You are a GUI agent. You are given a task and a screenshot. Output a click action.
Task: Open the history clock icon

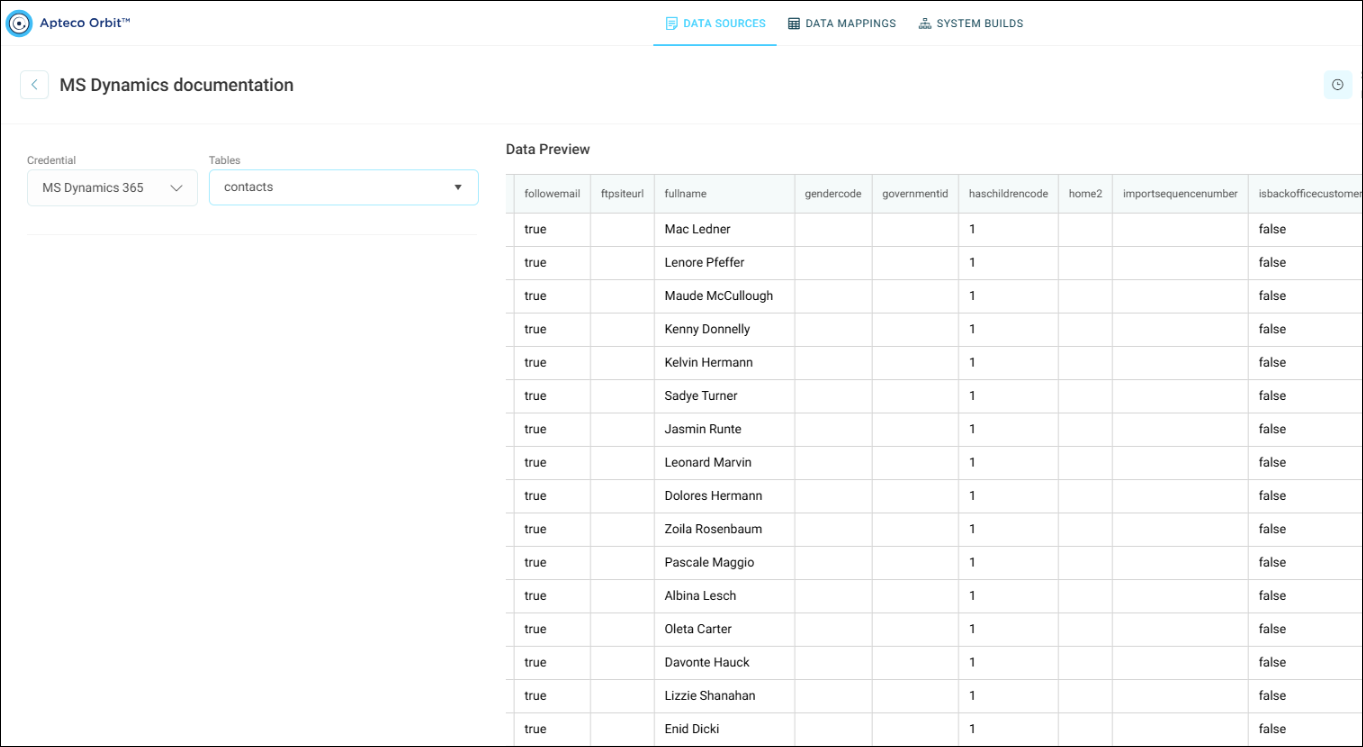[1337, 85]
